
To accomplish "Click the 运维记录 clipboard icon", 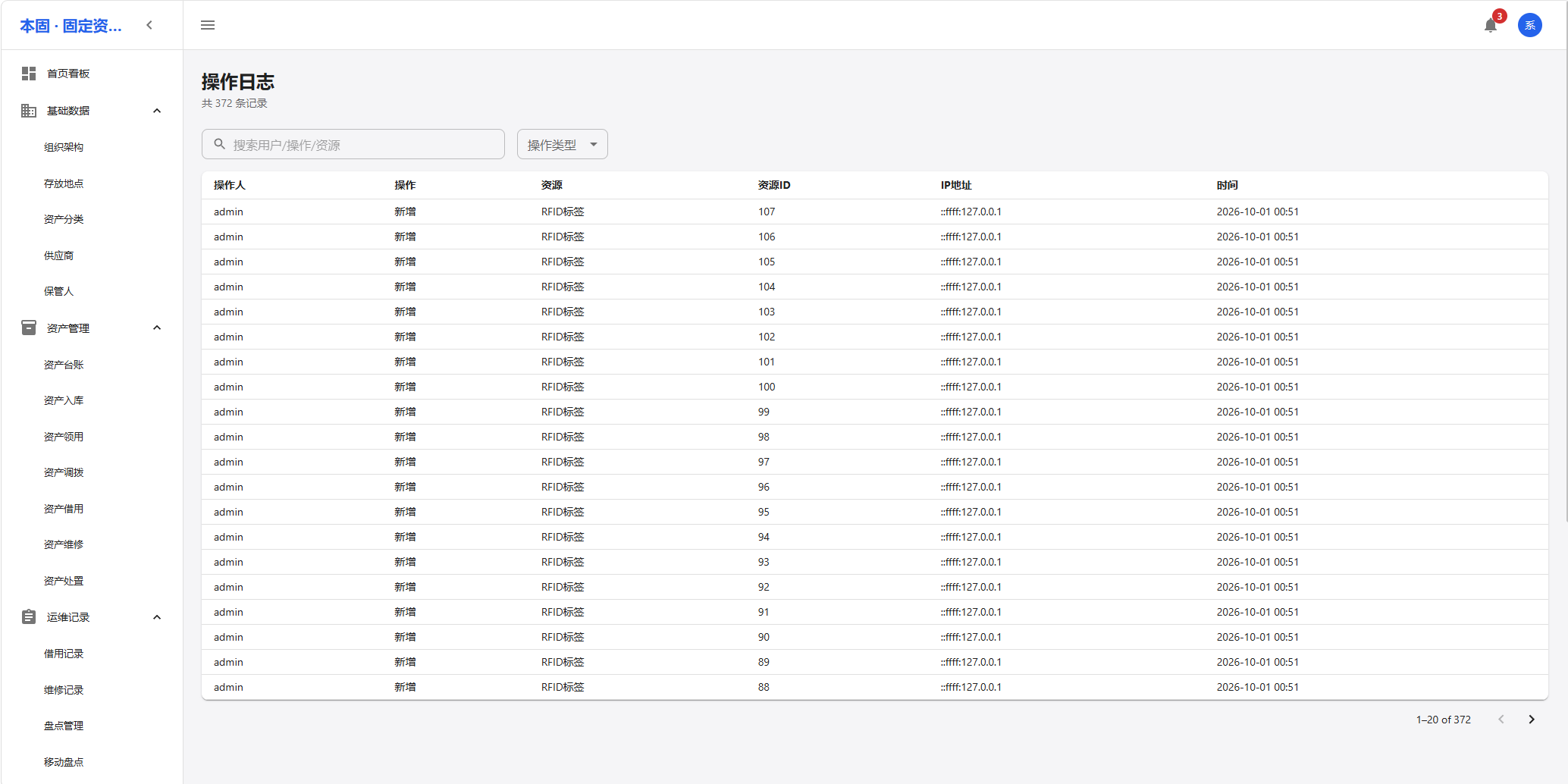I will pos(29,617).
